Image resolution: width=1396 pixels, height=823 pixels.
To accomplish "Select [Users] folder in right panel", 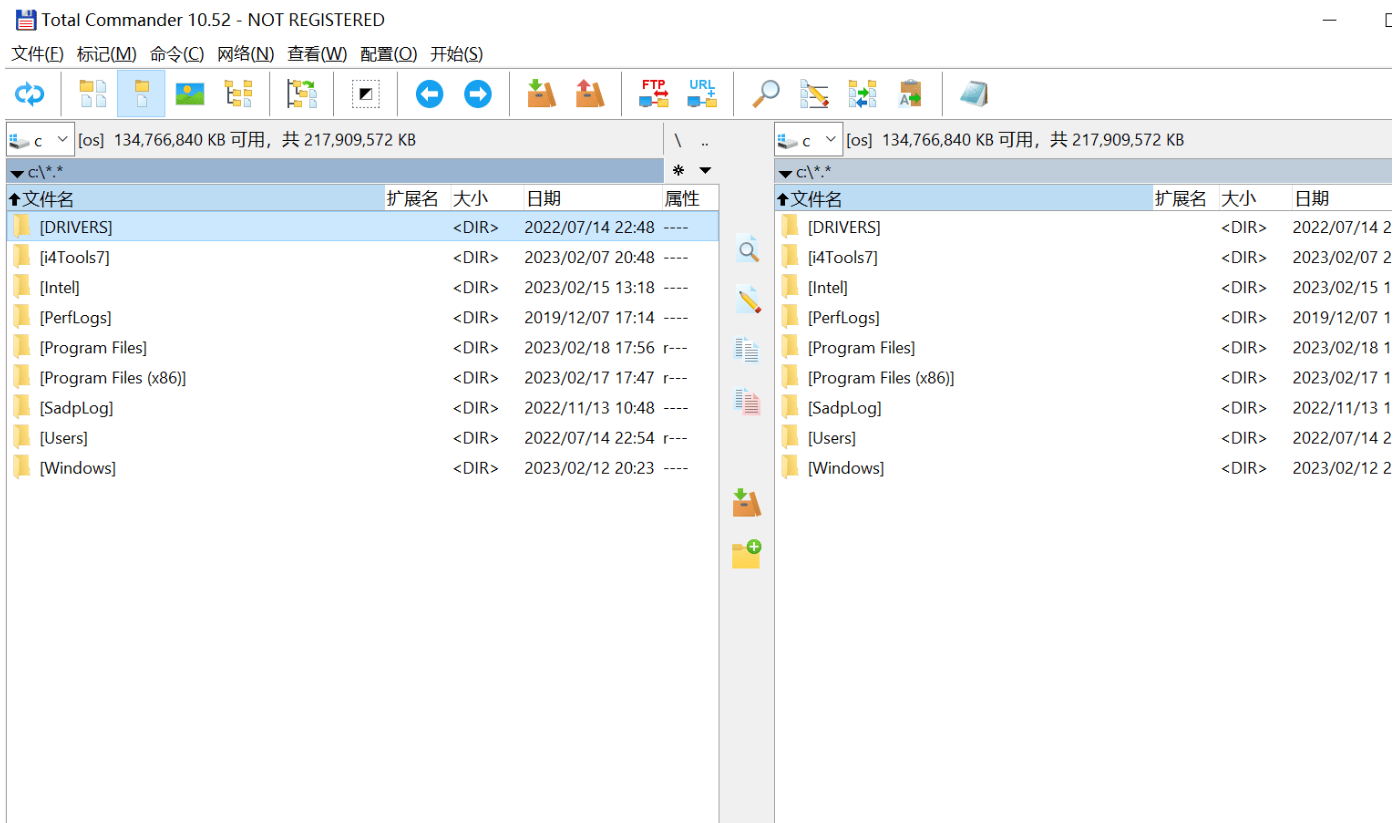I will click(1085, 437).
